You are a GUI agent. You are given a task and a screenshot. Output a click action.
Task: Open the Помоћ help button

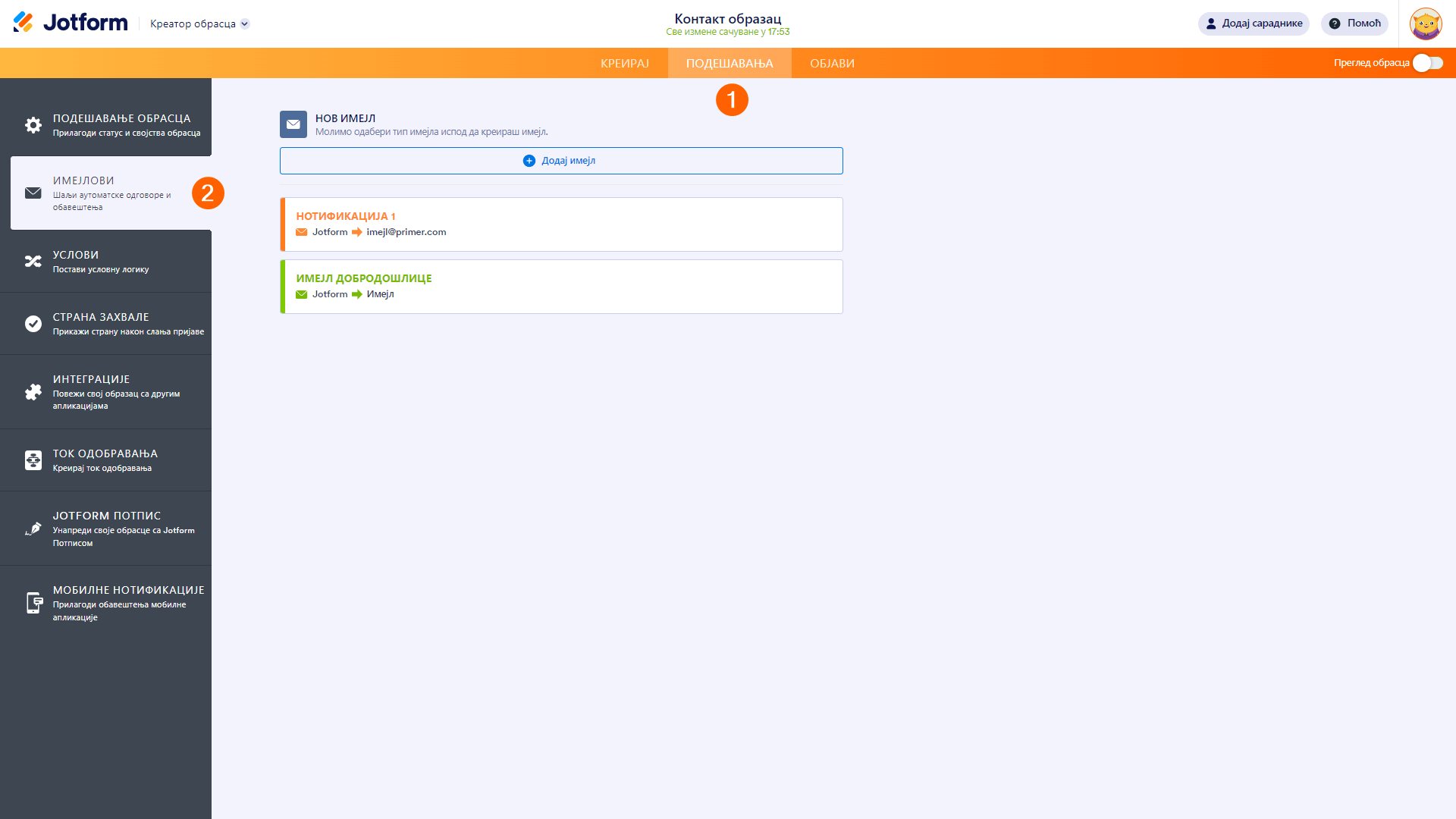pos(1354,24)
